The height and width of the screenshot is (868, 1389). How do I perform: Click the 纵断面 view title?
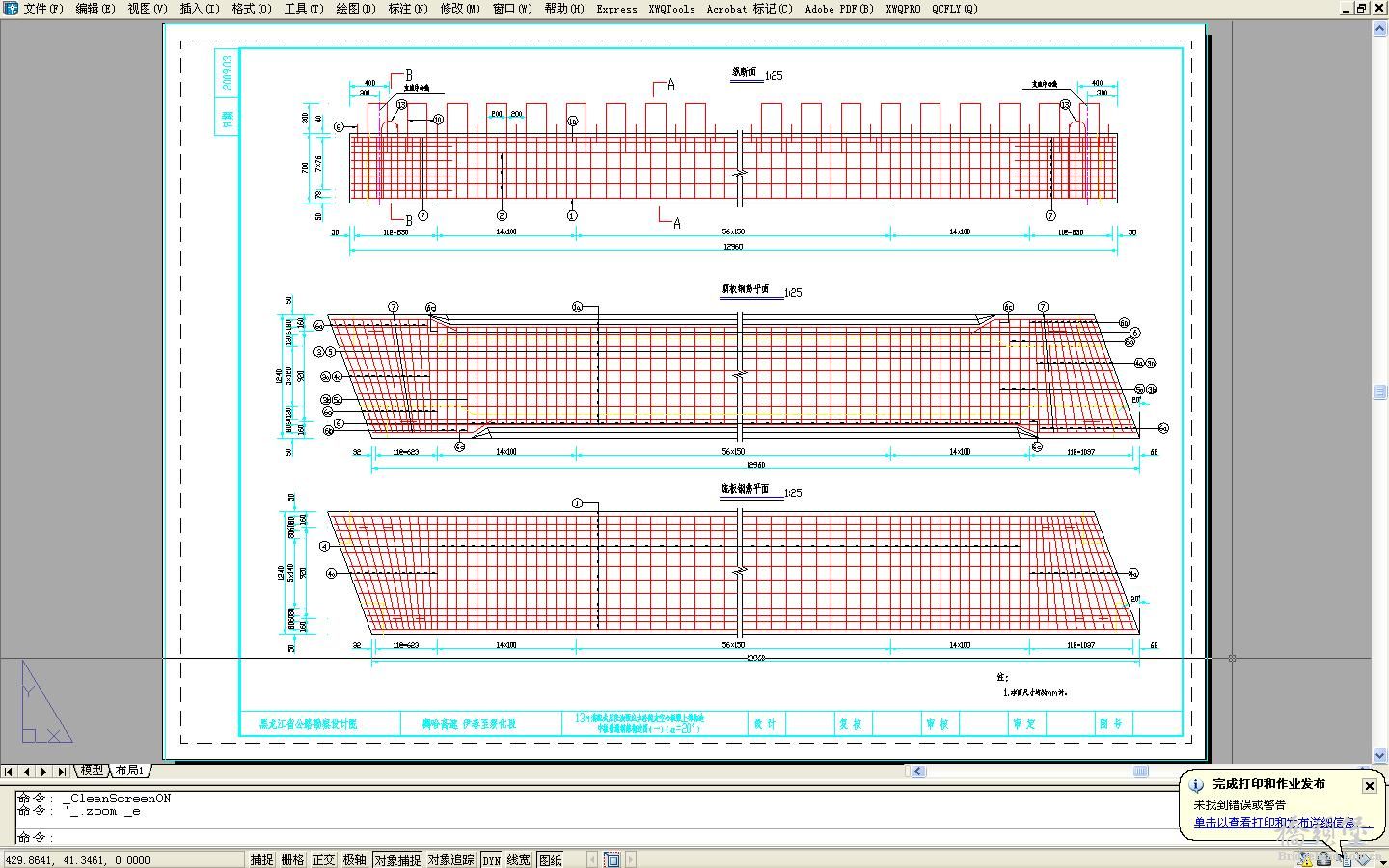746,71
